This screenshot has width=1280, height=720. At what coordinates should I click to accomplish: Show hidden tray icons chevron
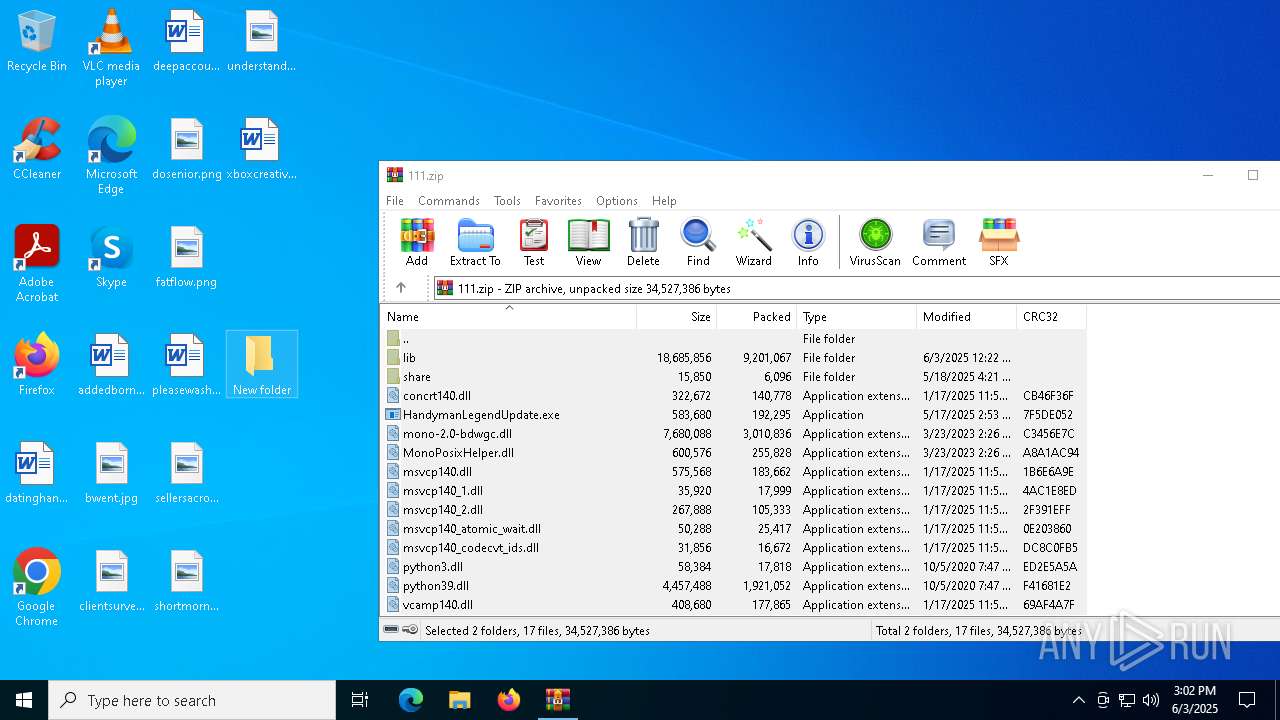(x=1078, y=700)
